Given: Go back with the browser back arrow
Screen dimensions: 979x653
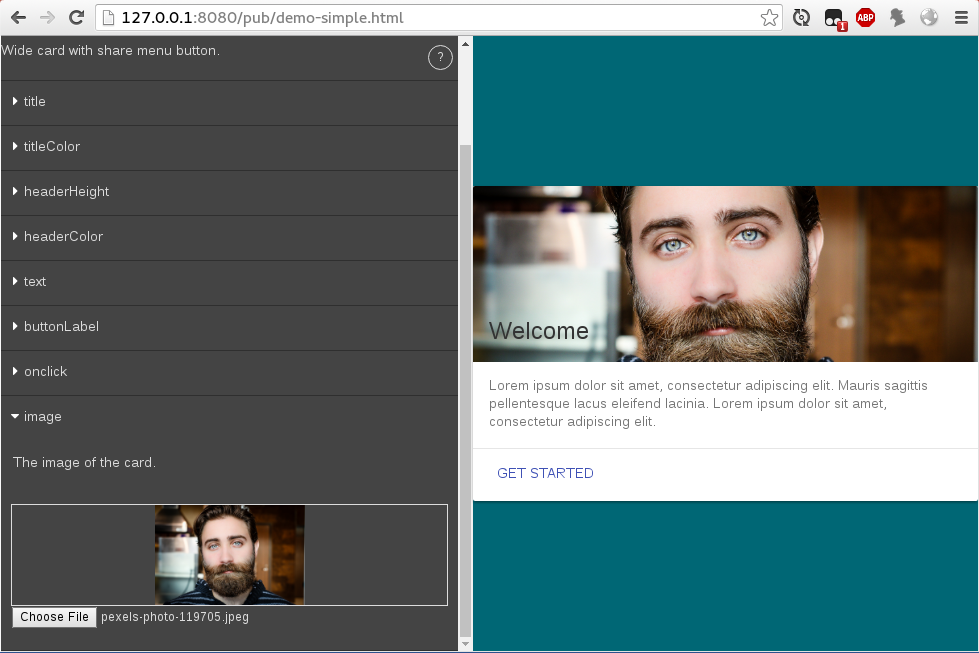Looking at the screenshot, I should (18, 17).
